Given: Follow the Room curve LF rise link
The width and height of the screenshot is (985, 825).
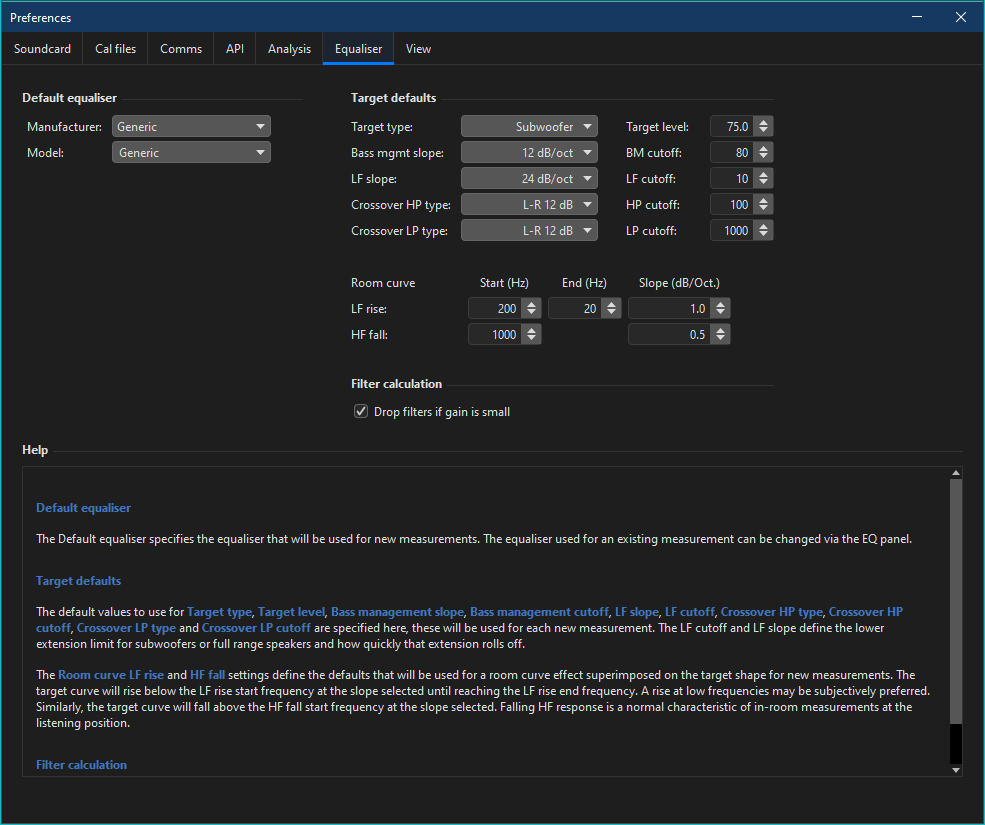Looking at the screenshot, I should [110, 675].
